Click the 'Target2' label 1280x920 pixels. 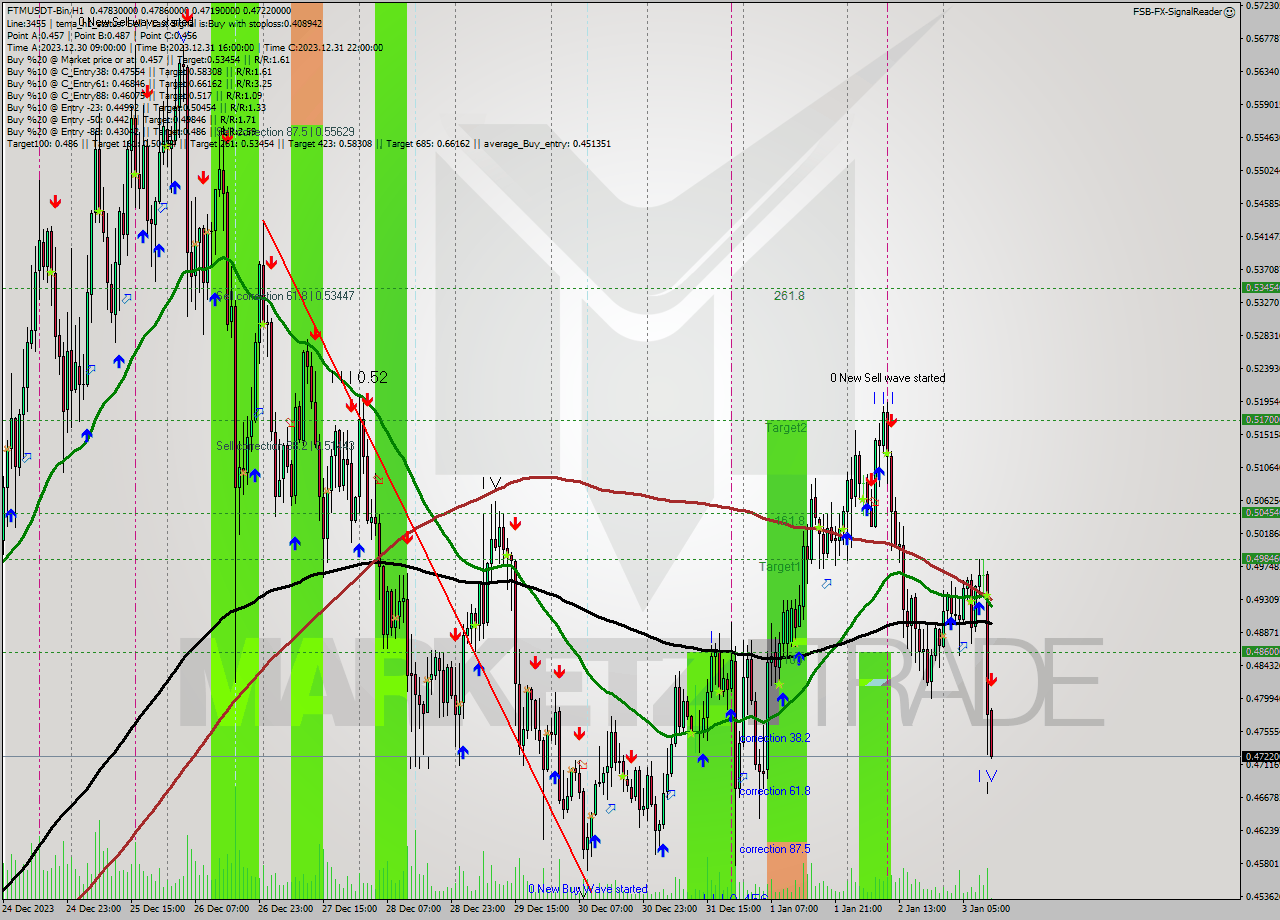[786, 428]
